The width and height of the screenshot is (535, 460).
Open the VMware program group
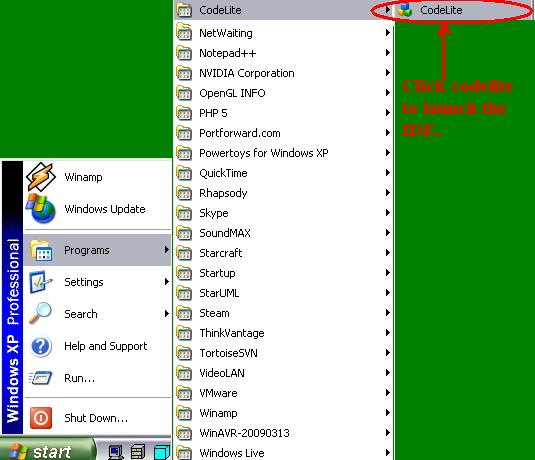[284, 393]
